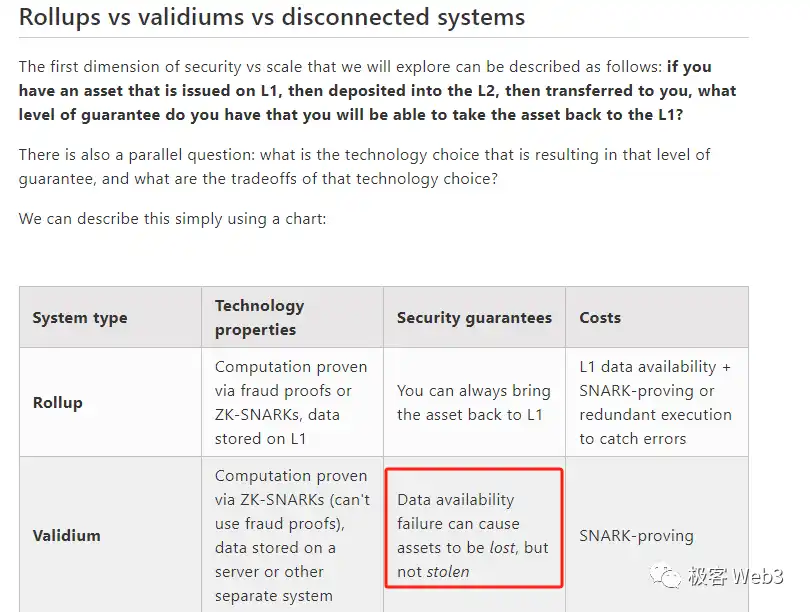Click the italic word lost in the table
Screen dimensions: 810x612
click(503, 547)
